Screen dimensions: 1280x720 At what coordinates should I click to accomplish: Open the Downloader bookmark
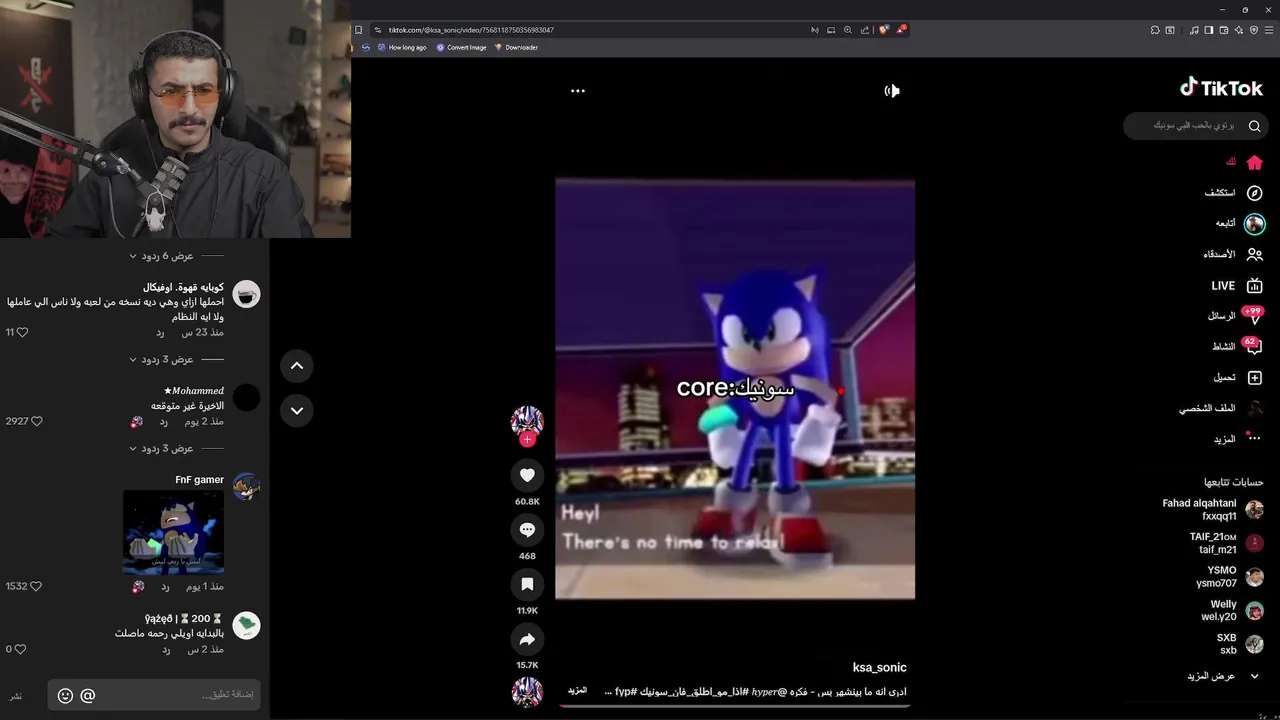tap(516, 47)
